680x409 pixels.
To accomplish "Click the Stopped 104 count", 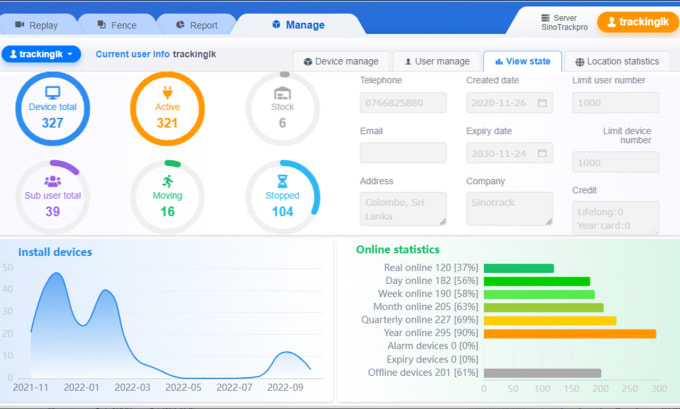I will point(282,212).
